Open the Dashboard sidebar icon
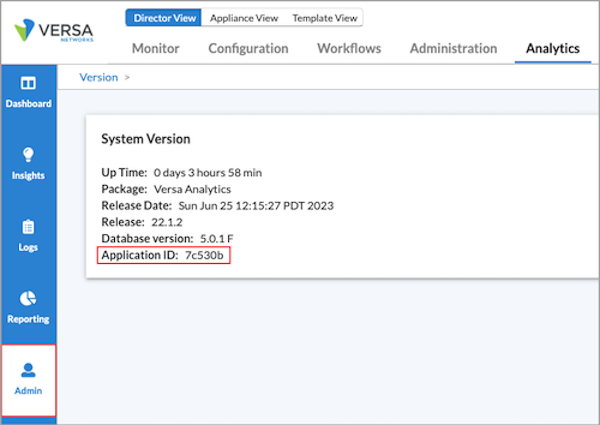This screenshot has width=600, height=425. pos(28,84)
